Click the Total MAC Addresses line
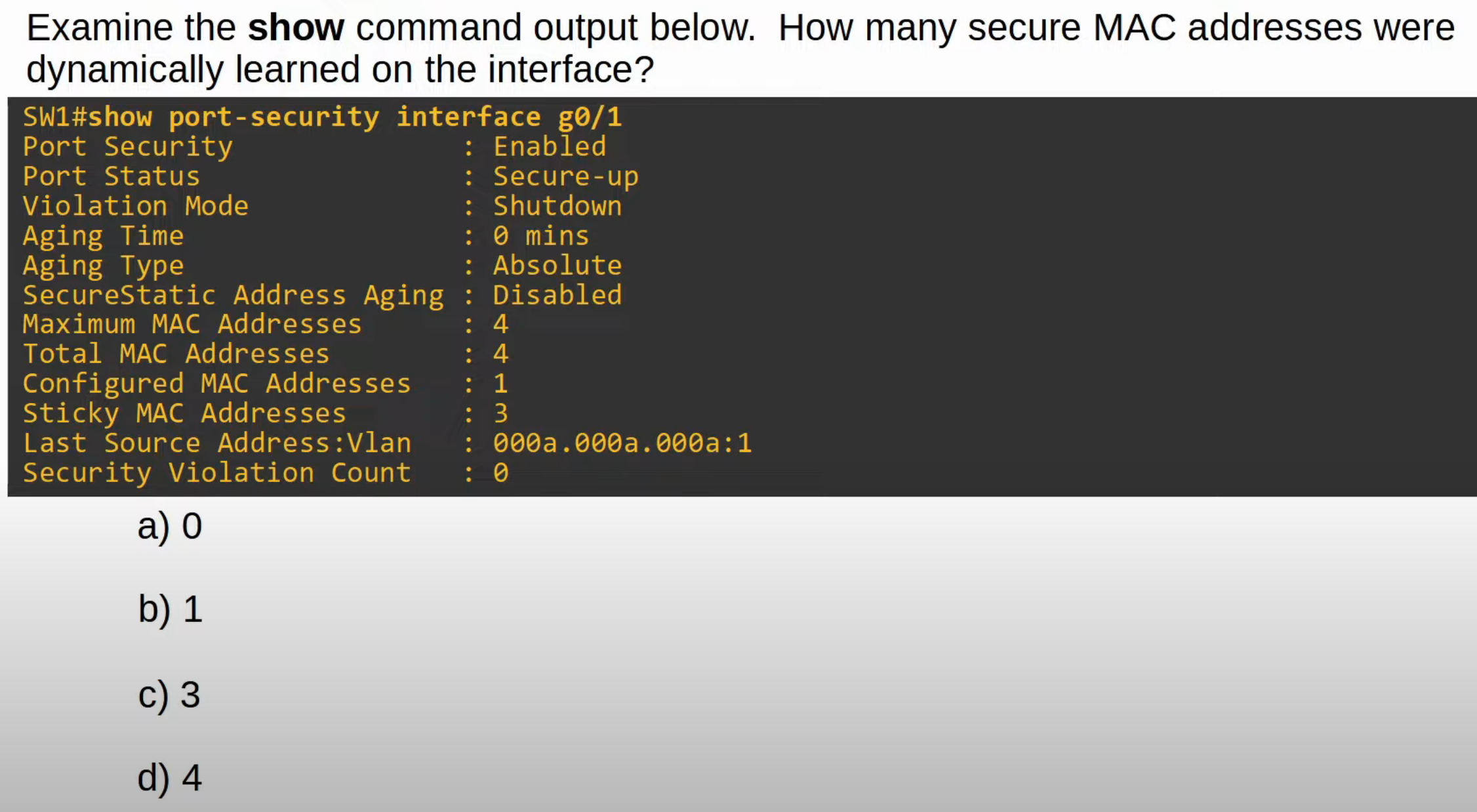The width and height of the screenshot is (1477, 812). click(266, 354)
